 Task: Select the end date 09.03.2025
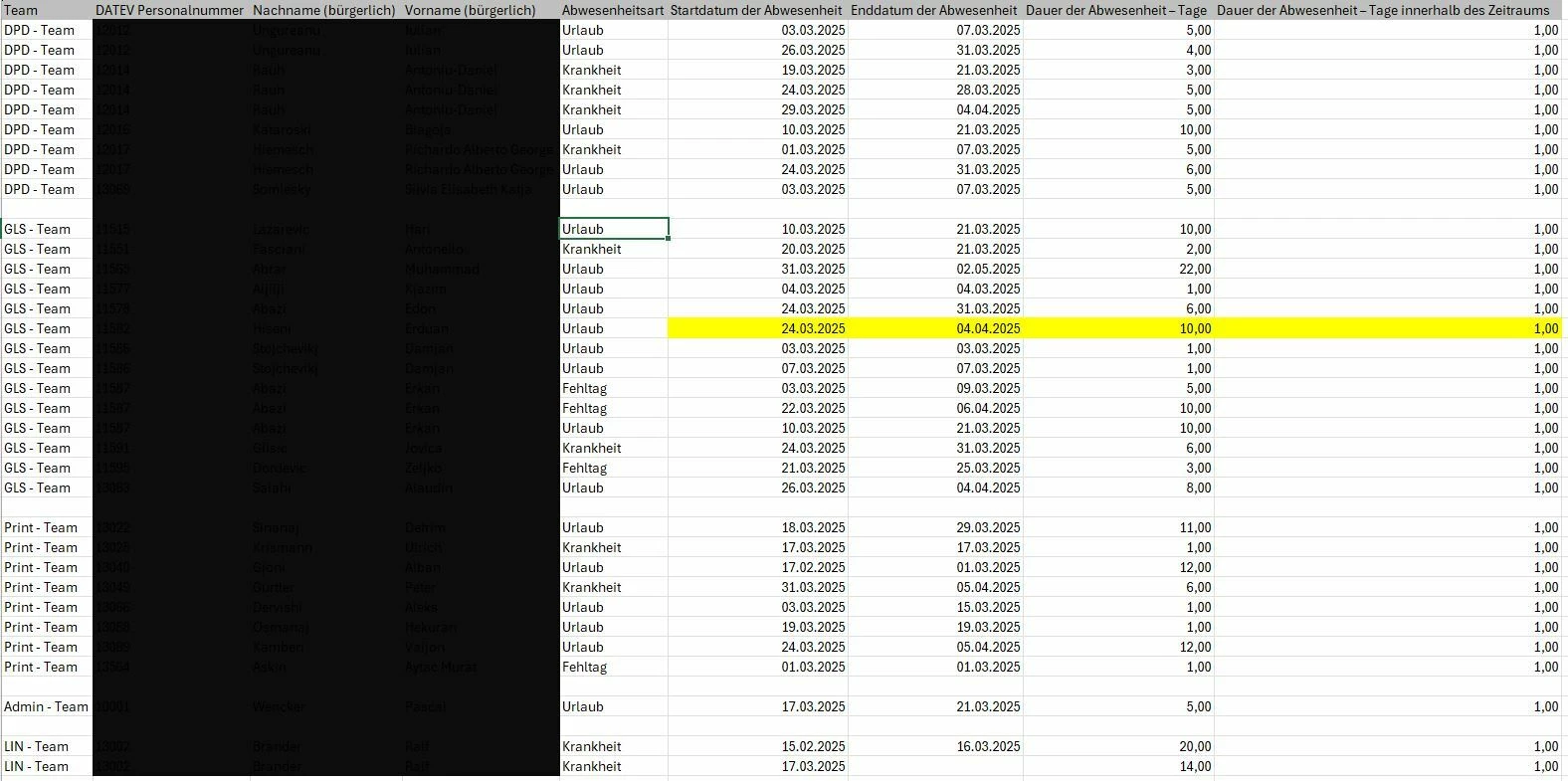988,388
